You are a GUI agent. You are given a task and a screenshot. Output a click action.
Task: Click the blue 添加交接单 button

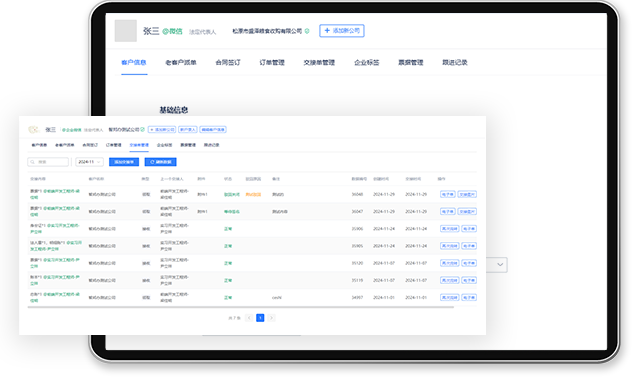(124, 162)
